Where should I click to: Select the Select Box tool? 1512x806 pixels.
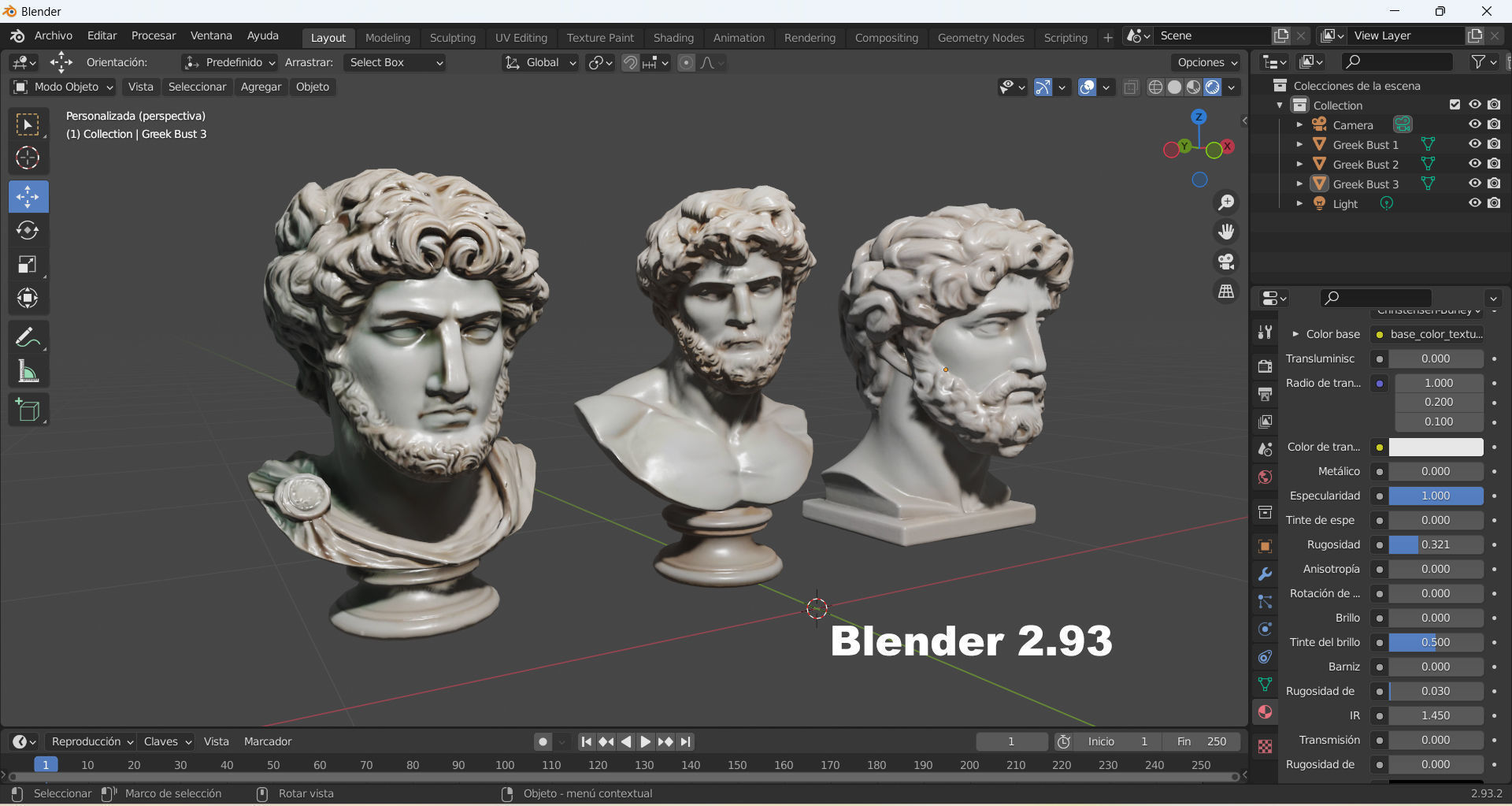tap(28, 124)
